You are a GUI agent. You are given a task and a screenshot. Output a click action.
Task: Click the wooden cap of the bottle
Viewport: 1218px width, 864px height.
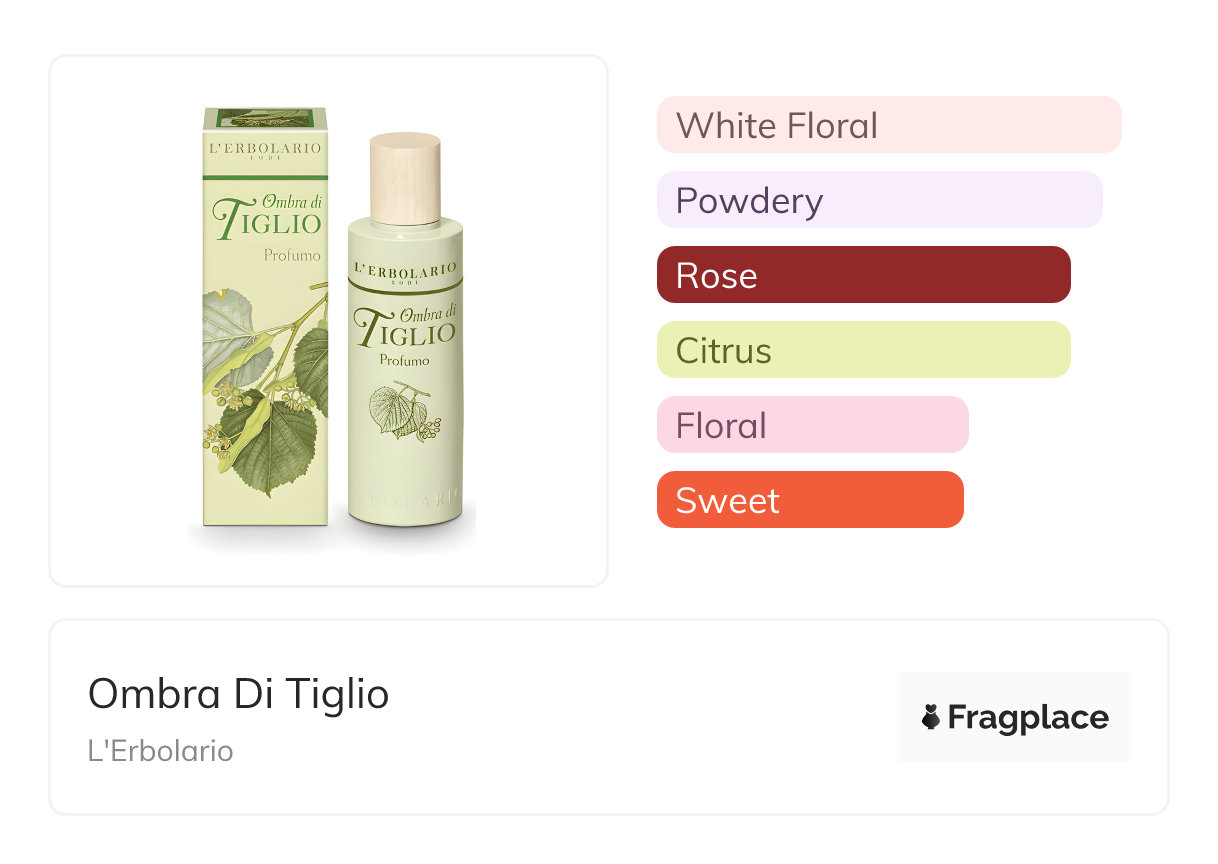[405, 177]
